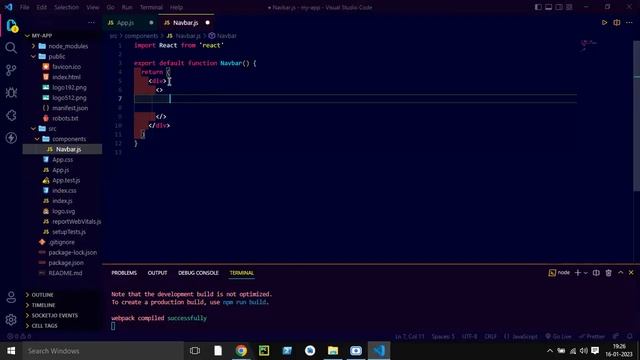This screenshot has height=360, width=640.
Task: Switch to the App.js editor tab
Action: click(x=131, y=22)
